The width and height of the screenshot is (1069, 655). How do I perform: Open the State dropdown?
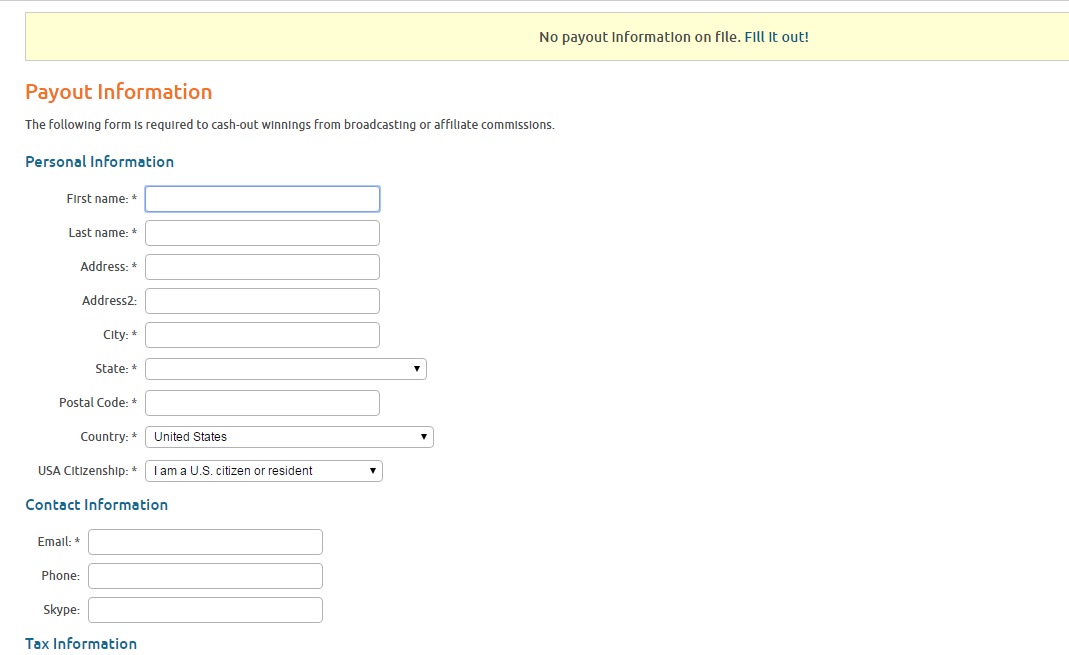[286, 369]
